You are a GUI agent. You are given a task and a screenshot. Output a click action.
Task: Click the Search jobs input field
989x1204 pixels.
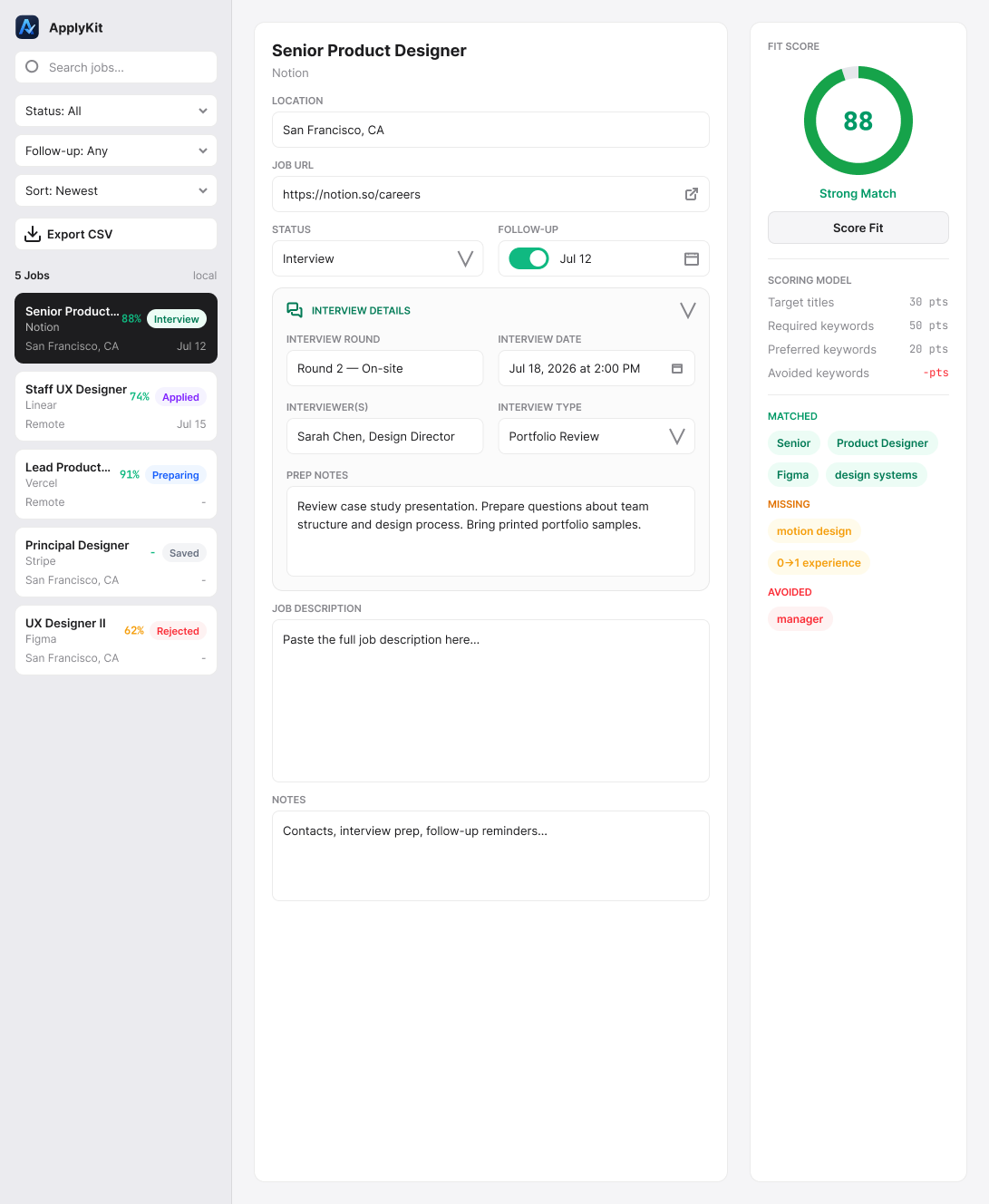(x=116, y=67)
